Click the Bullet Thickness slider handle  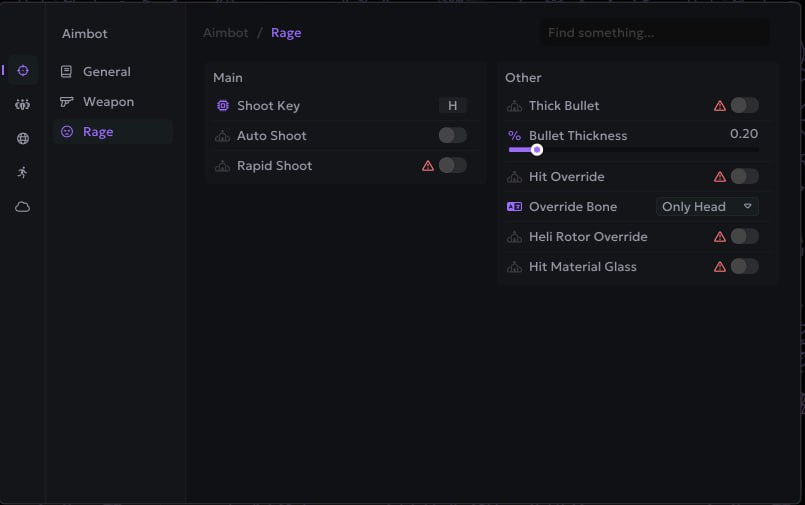(537, 150)
